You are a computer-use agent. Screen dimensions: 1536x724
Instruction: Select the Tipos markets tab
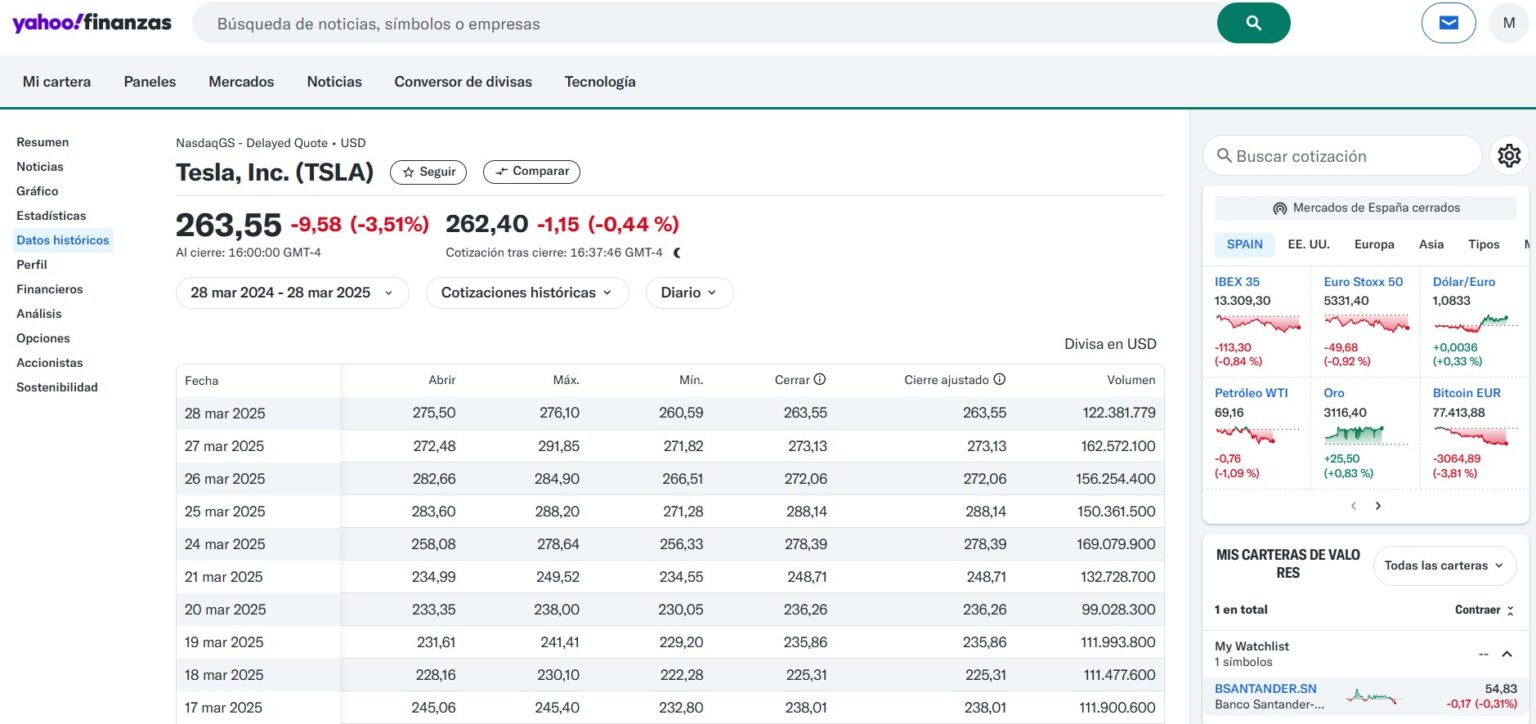(1484, 244)
